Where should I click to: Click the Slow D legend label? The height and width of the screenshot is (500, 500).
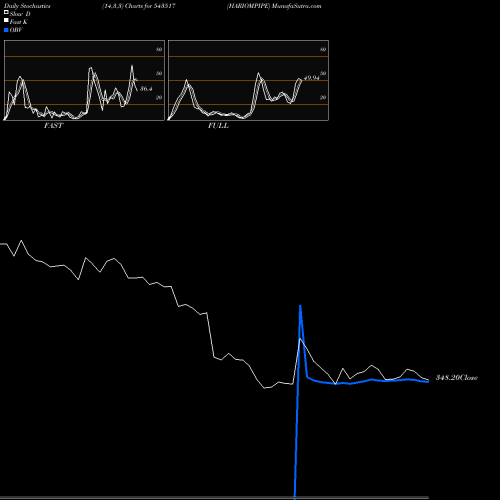[20, 14]
